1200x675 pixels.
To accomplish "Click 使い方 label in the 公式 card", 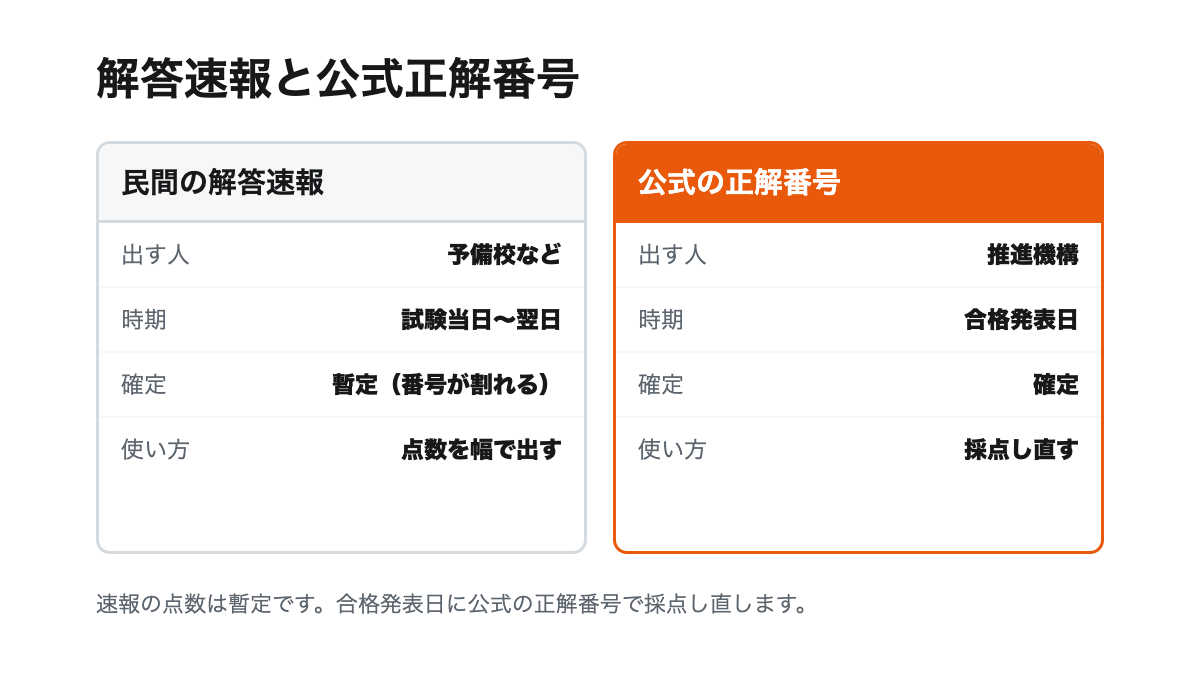I will point(672,450).
